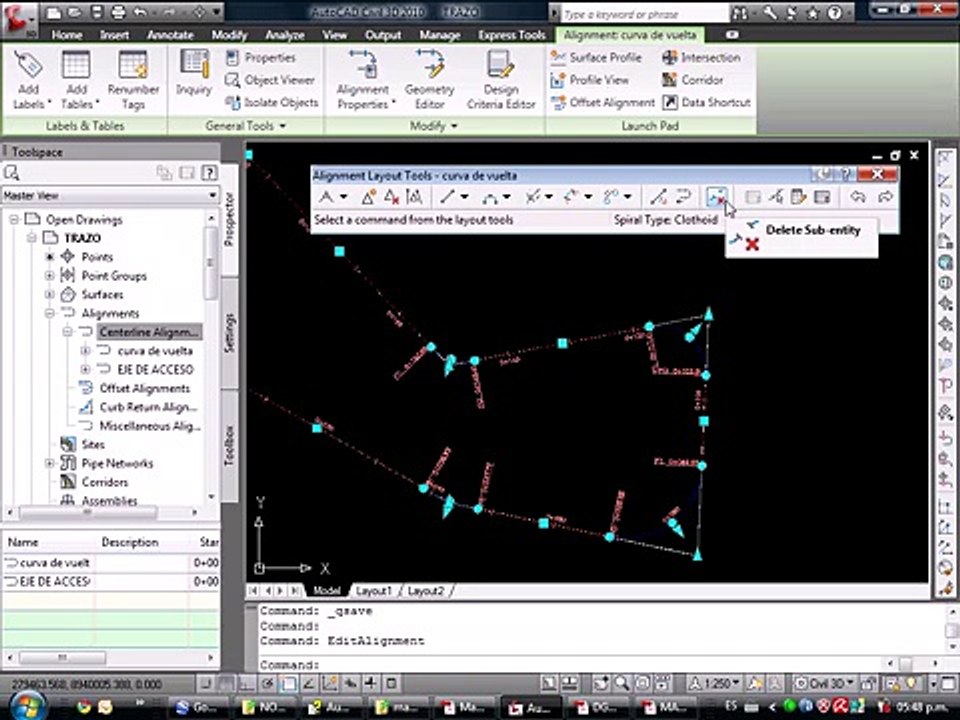Open the annotation scale 1:250 dropdown
Screen dimensions: 960x720
click(714, 683)
